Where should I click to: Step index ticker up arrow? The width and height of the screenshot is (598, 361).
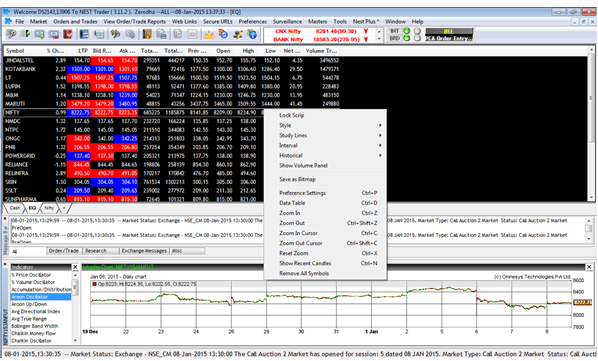(379, 31)
